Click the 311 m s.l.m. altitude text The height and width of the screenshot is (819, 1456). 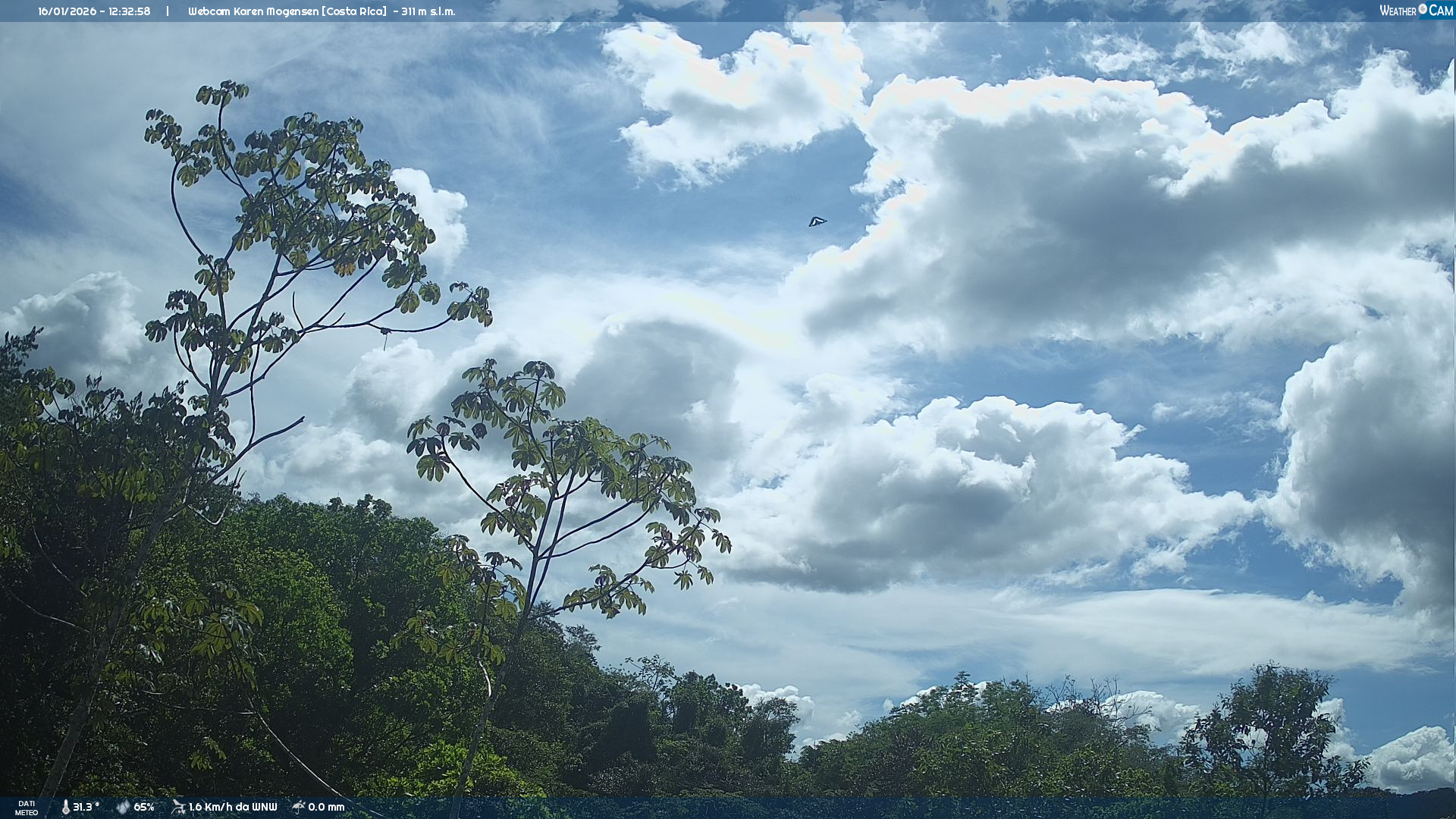428,11
